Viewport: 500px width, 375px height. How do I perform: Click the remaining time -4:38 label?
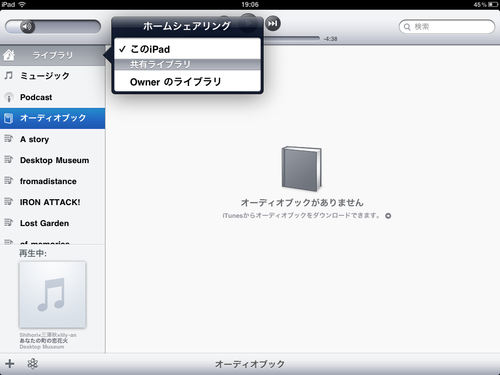click(x=330, y=39)
